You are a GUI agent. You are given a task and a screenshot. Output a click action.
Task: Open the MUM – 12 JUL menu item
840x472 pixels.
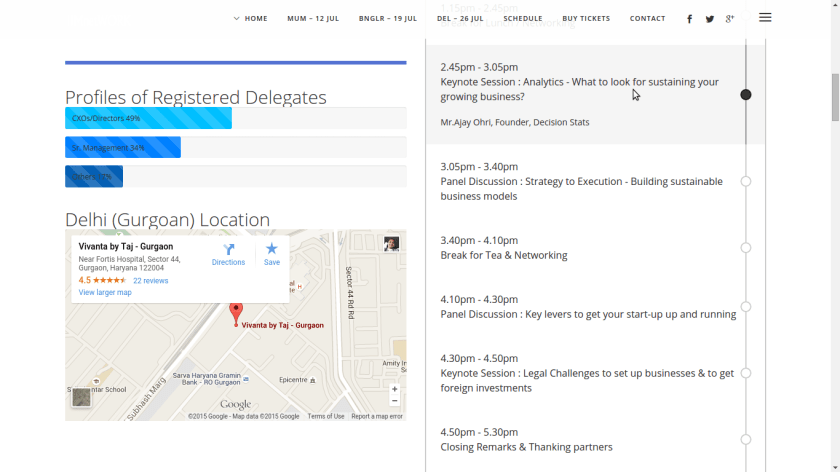(x=310, y=18)
